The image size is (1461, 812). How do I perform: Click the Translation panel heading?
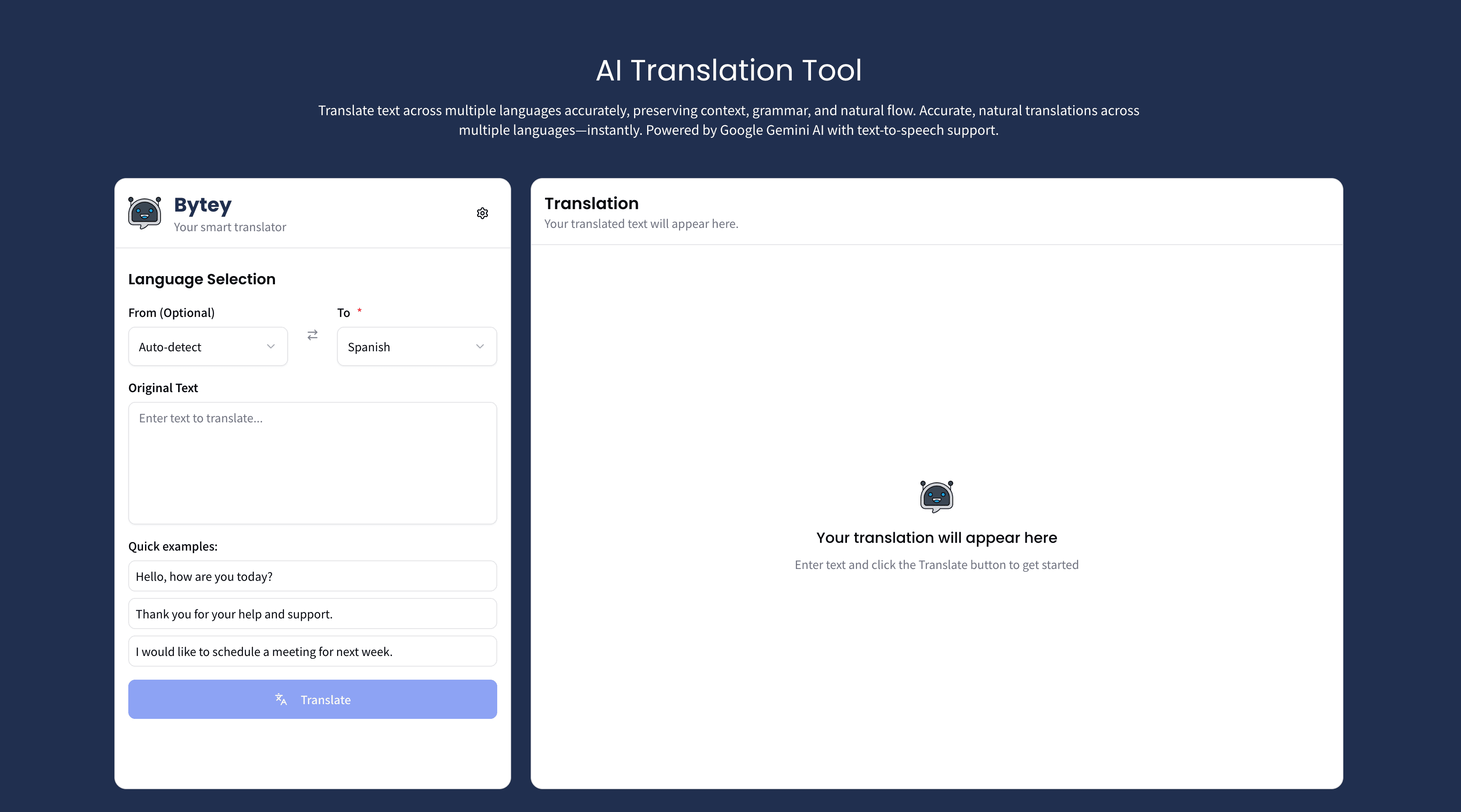pyautogui.click(x=592, y=203)
